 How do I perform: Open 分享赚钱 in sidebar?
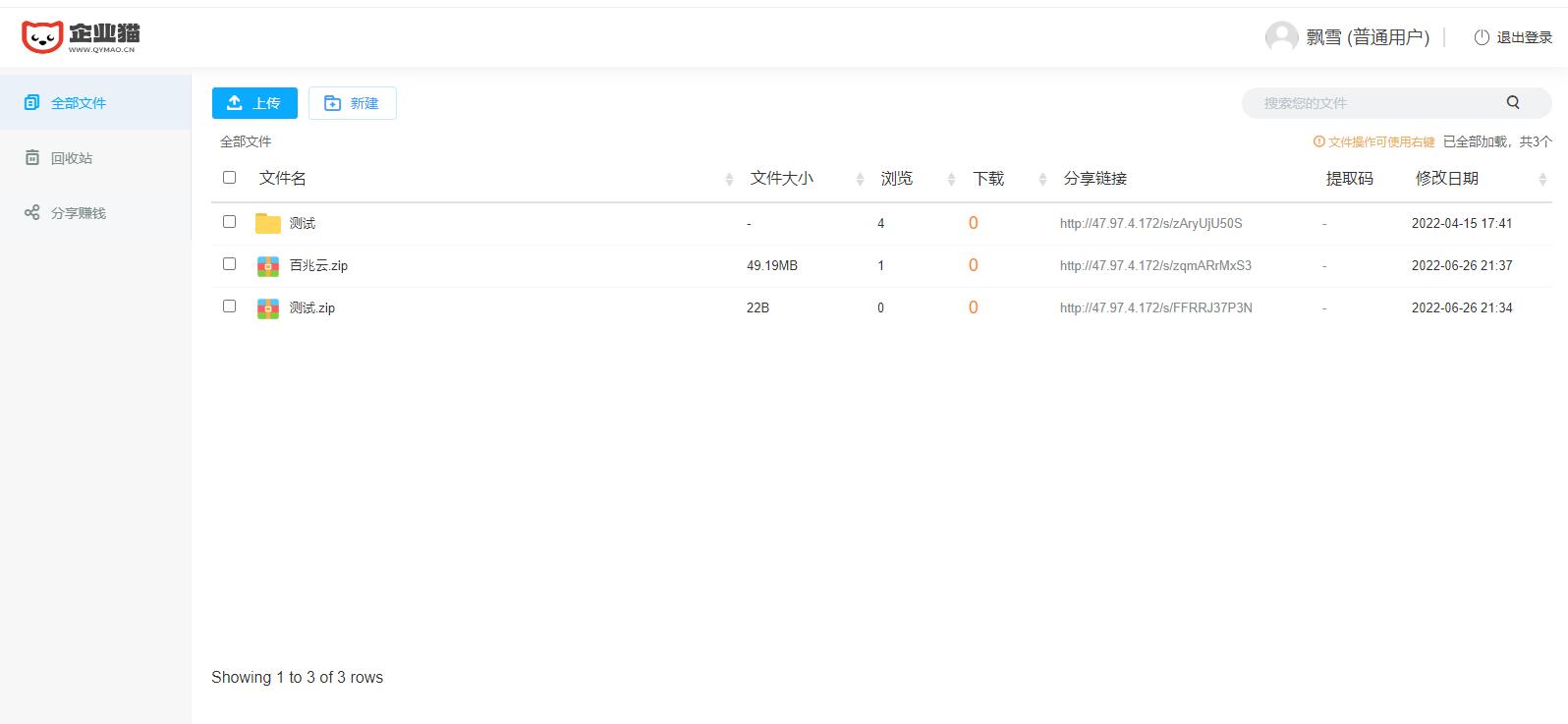click(79, 213)
